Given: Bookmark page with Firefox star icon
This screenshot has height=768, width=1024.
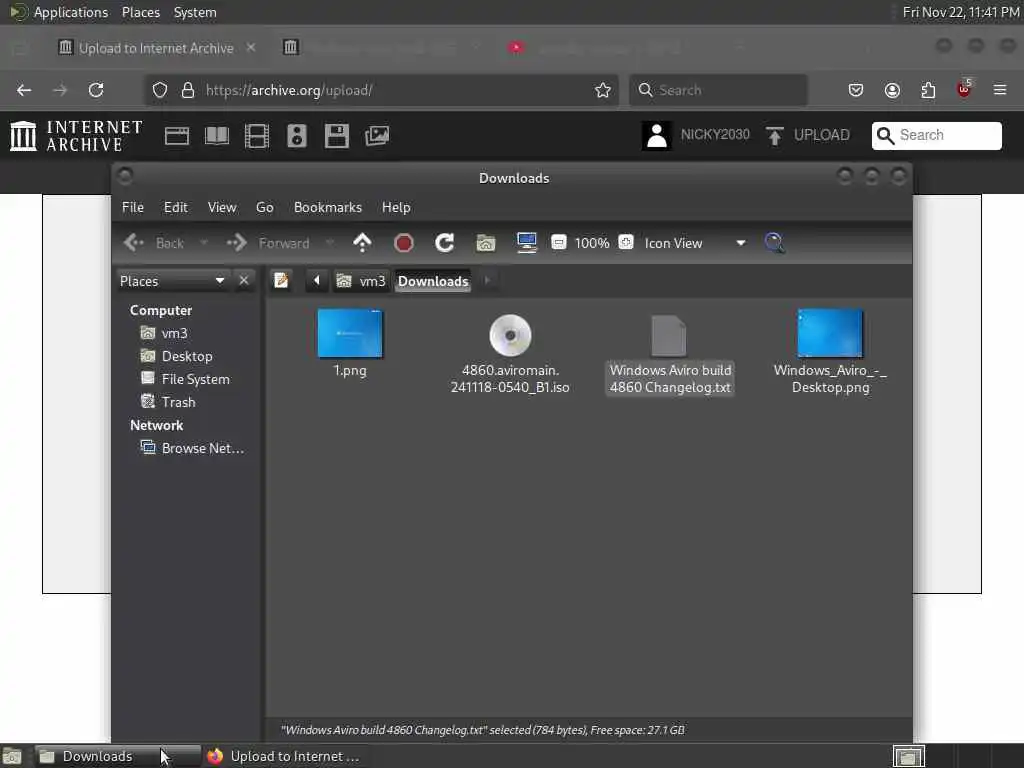Looking at the screenshot, I should coord(603,90).
